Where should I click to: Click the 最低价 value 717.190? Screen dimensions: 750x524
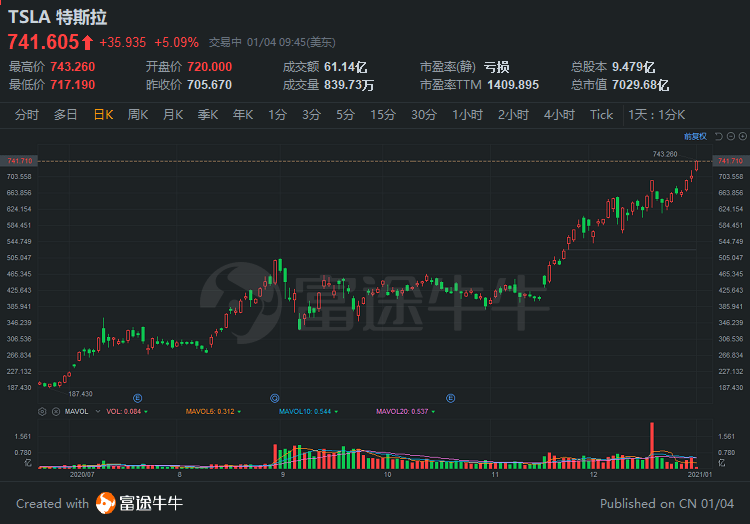coord(73,85)
